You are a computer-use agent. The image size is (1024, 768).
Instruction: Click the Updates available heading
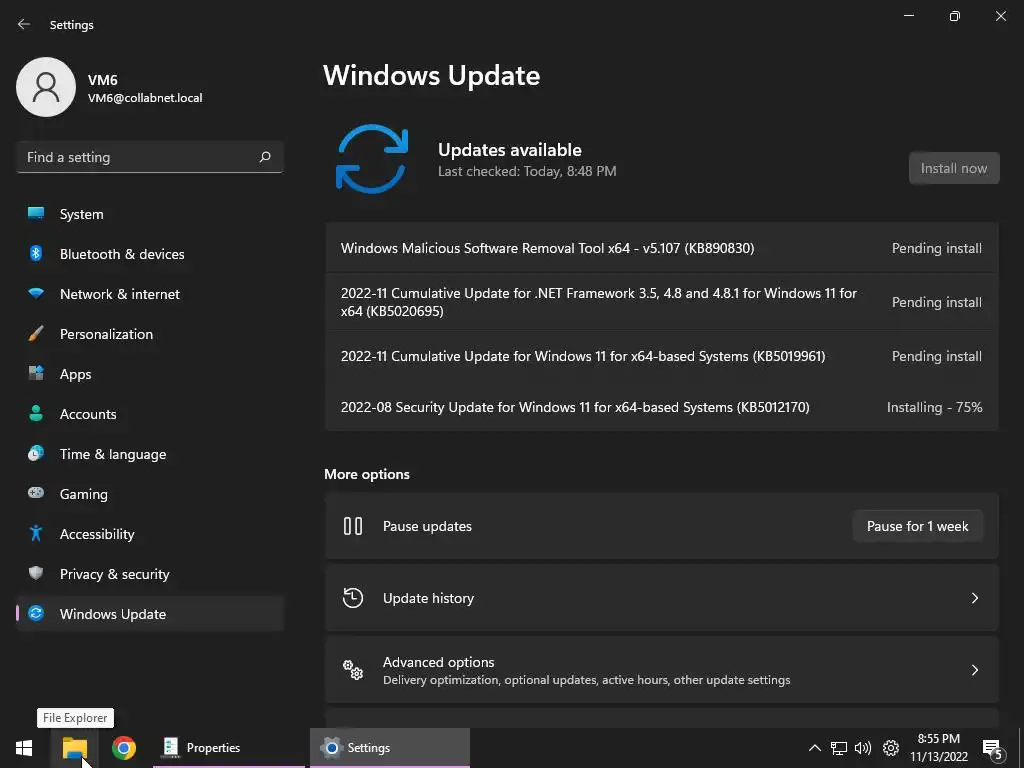(509, 150)
